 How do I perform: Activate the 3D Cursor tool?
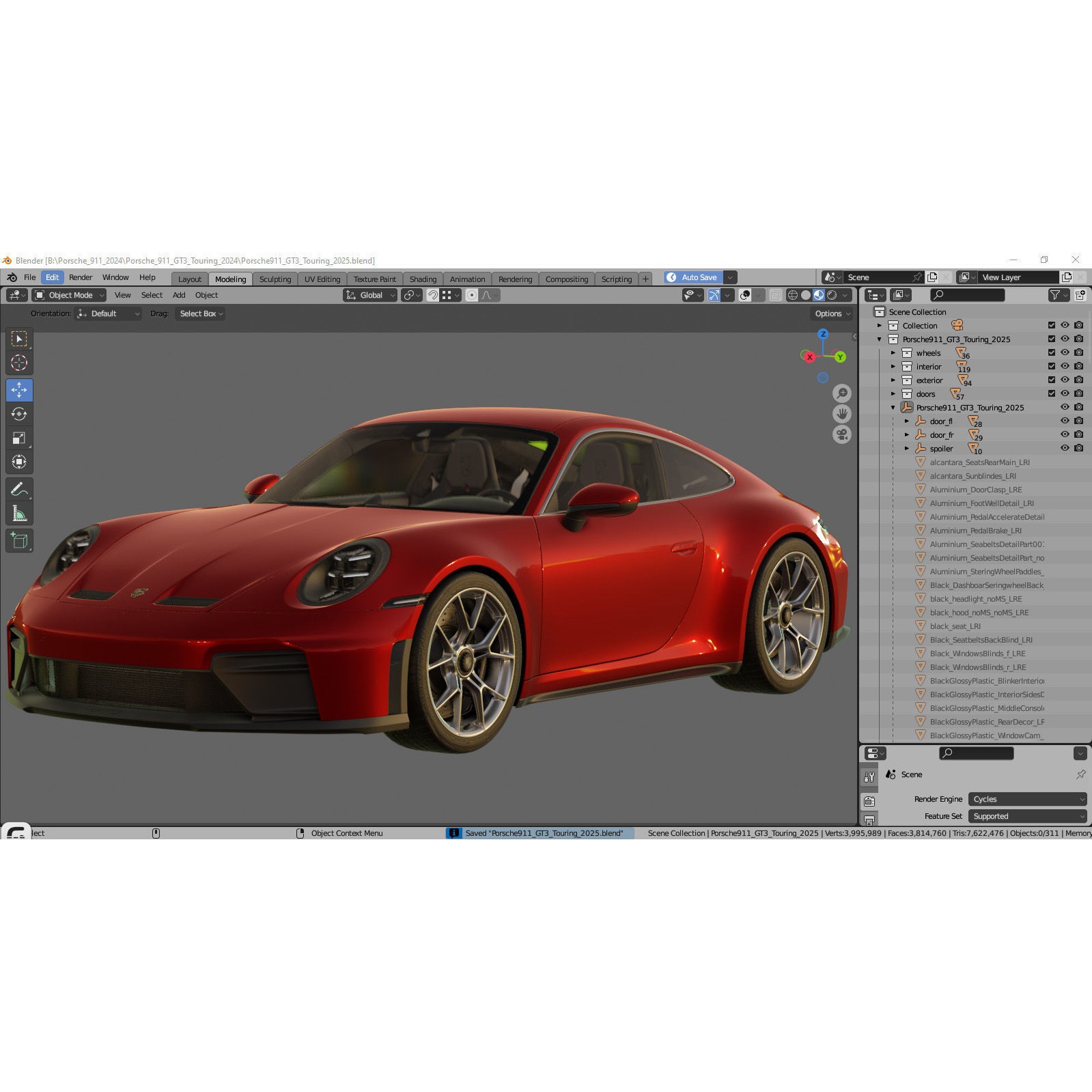(x=19, y=363)
